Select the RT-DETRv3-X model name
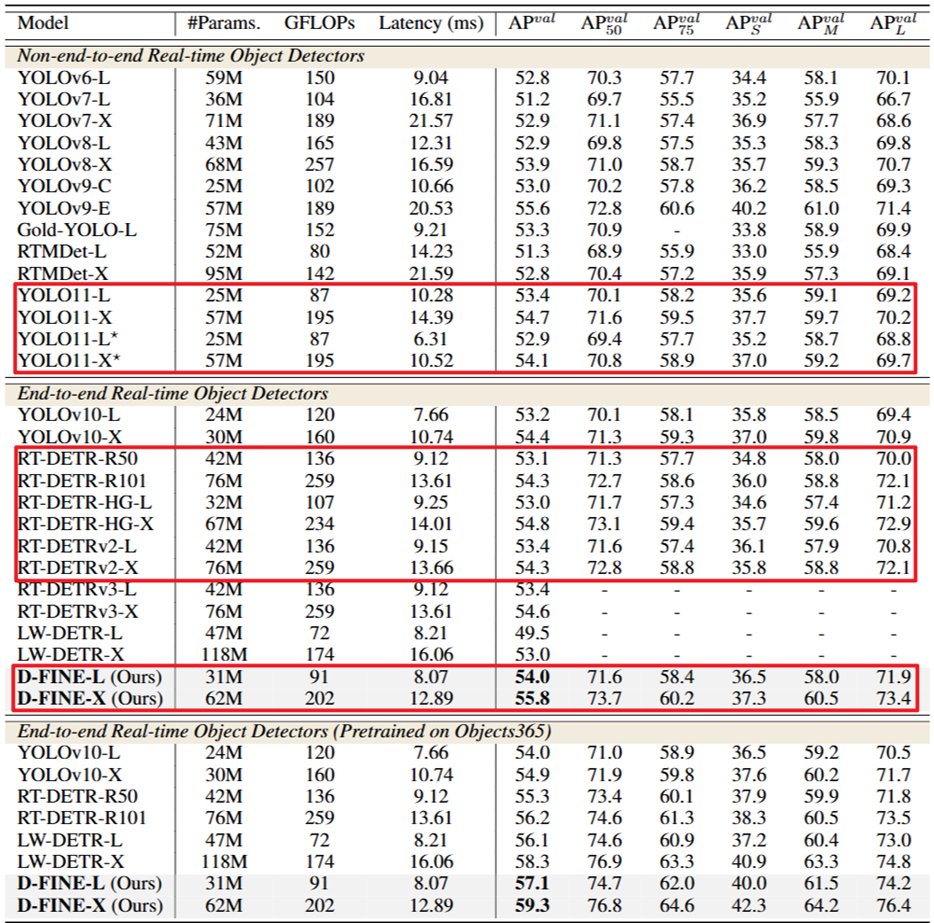Image resolution: width=934 pixels, height=923 pixels. [78, 612]
